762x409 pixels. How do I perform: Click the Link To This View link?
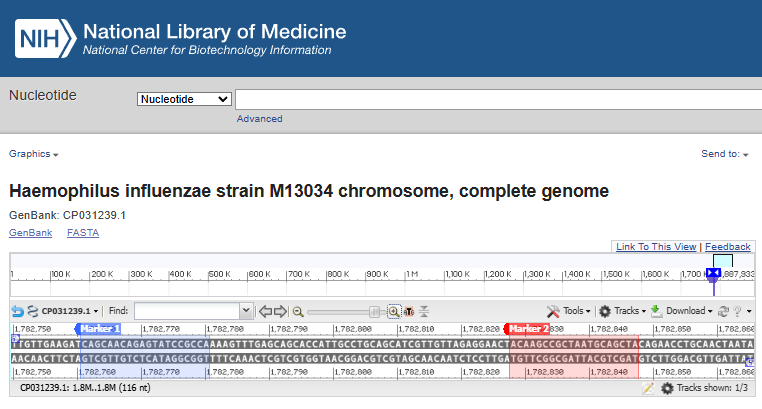click(x=656, y=247)
